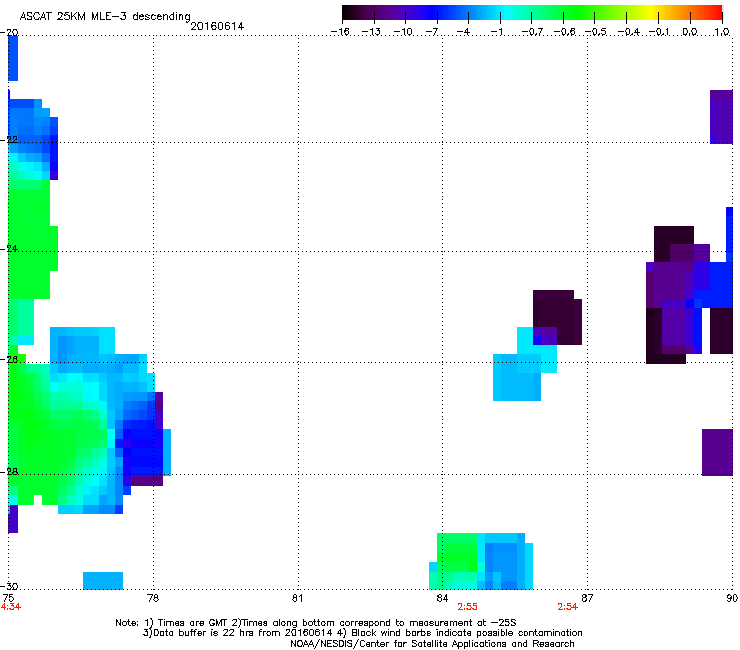Viewport: 740px width, 650px height.
Task: Click the title 'ASCAT 25KM MLE-3 descending'
Action: (x=105, y=16)
